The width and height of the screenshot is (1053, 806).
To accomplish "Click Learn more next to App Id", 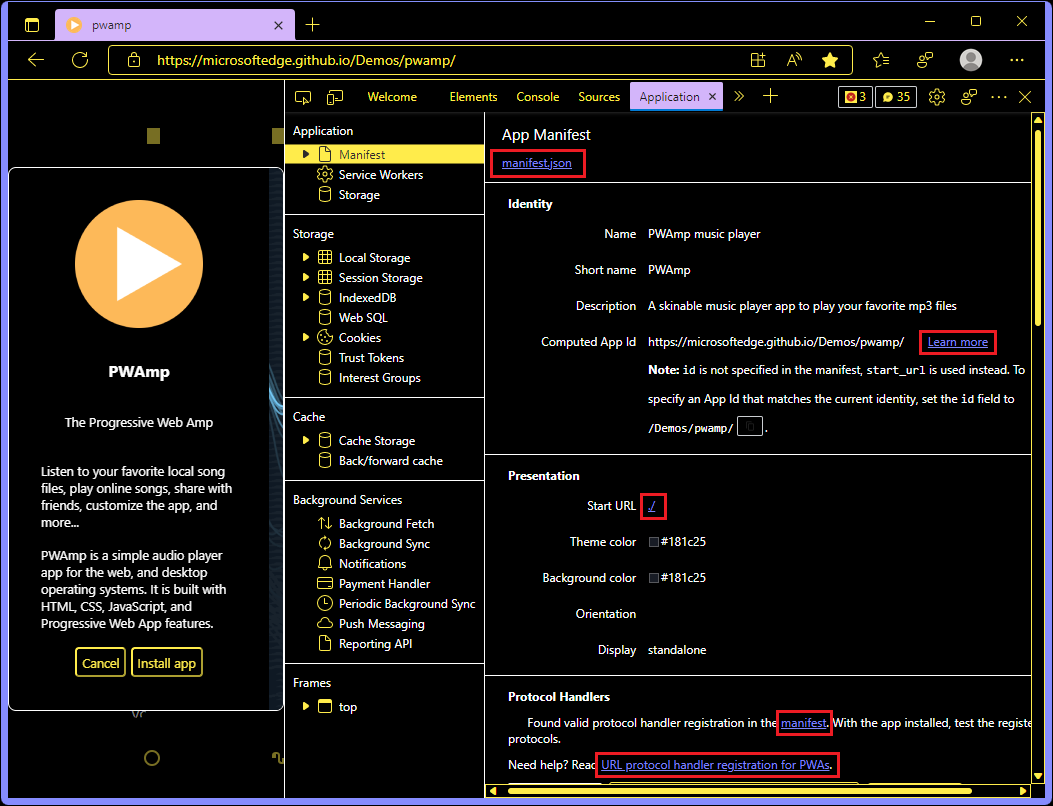I will coord(958,342).
